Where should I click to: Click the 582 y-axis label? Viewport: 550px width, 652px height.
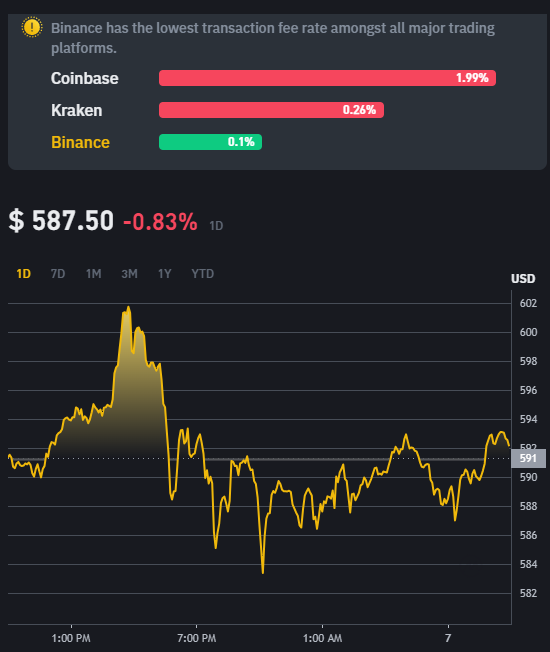tap(528, 593)
